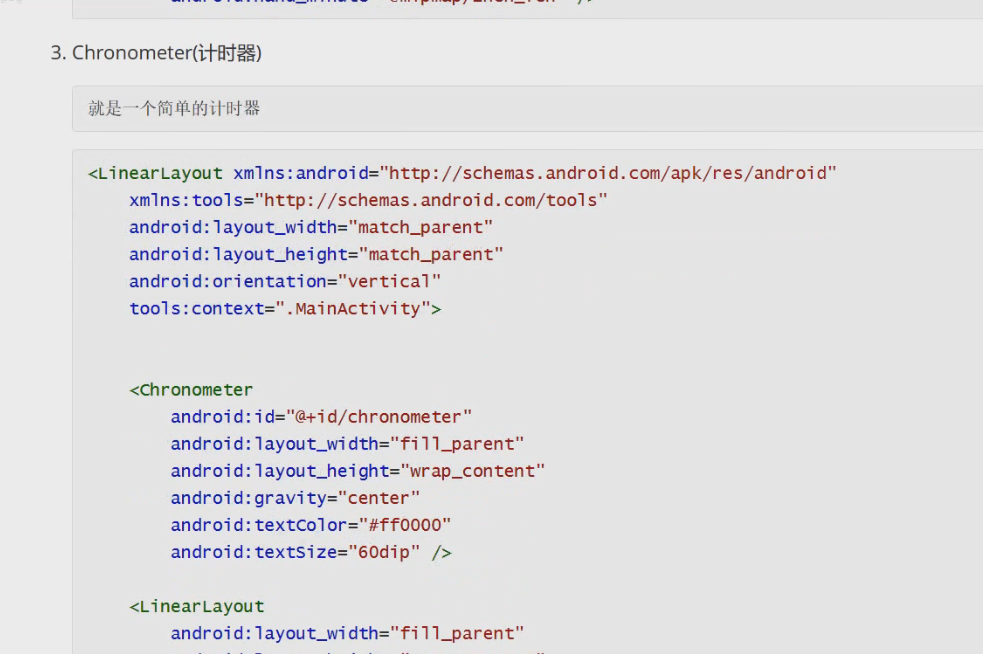Select the android:id attribute of the Chronometer
Viewport: 983px width, 654px height.
[x=230, y=416]
